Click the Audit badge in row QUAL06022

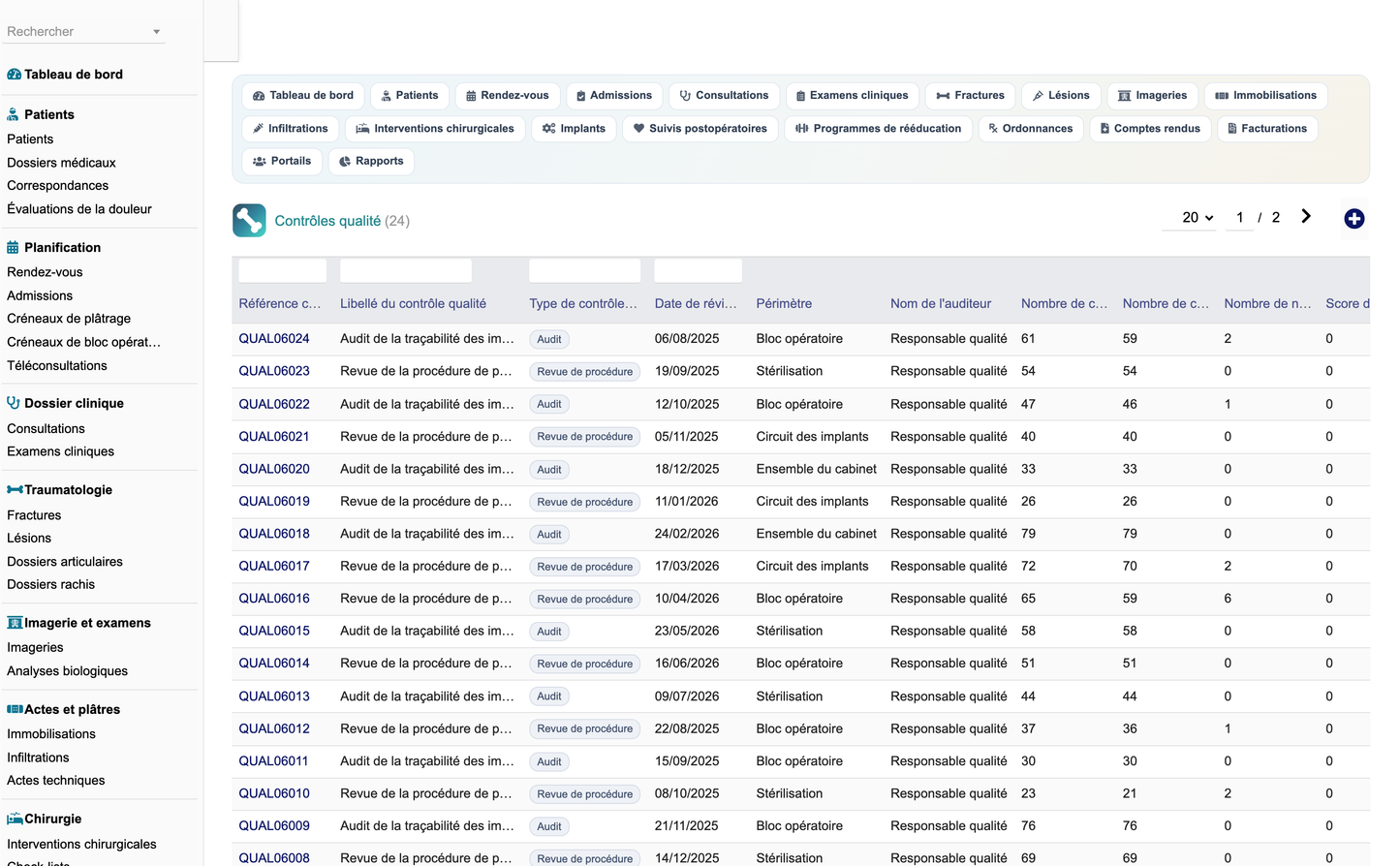[x=549, y=405]
